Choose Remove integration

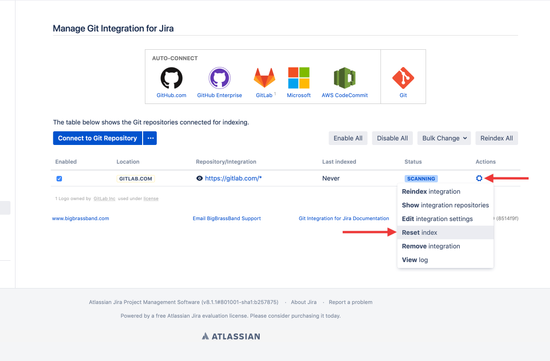[x=445, y=246]
